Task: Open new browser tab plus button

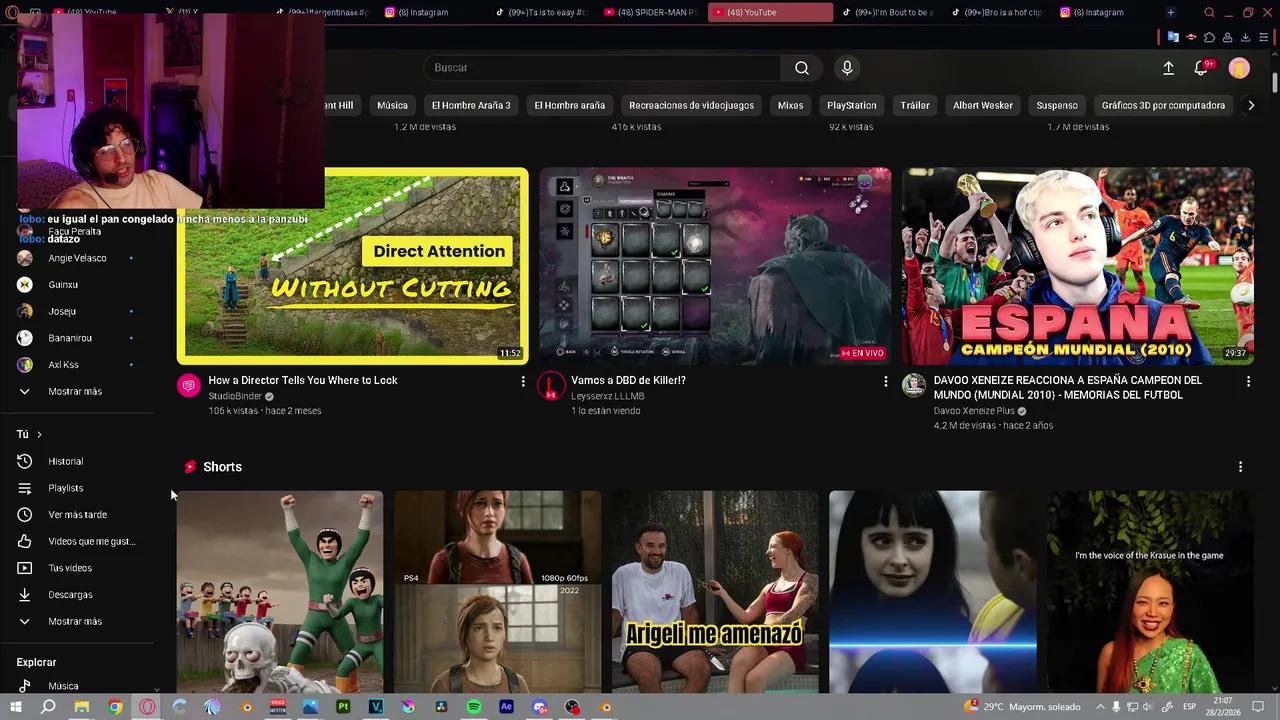Action: point(1170,12)
